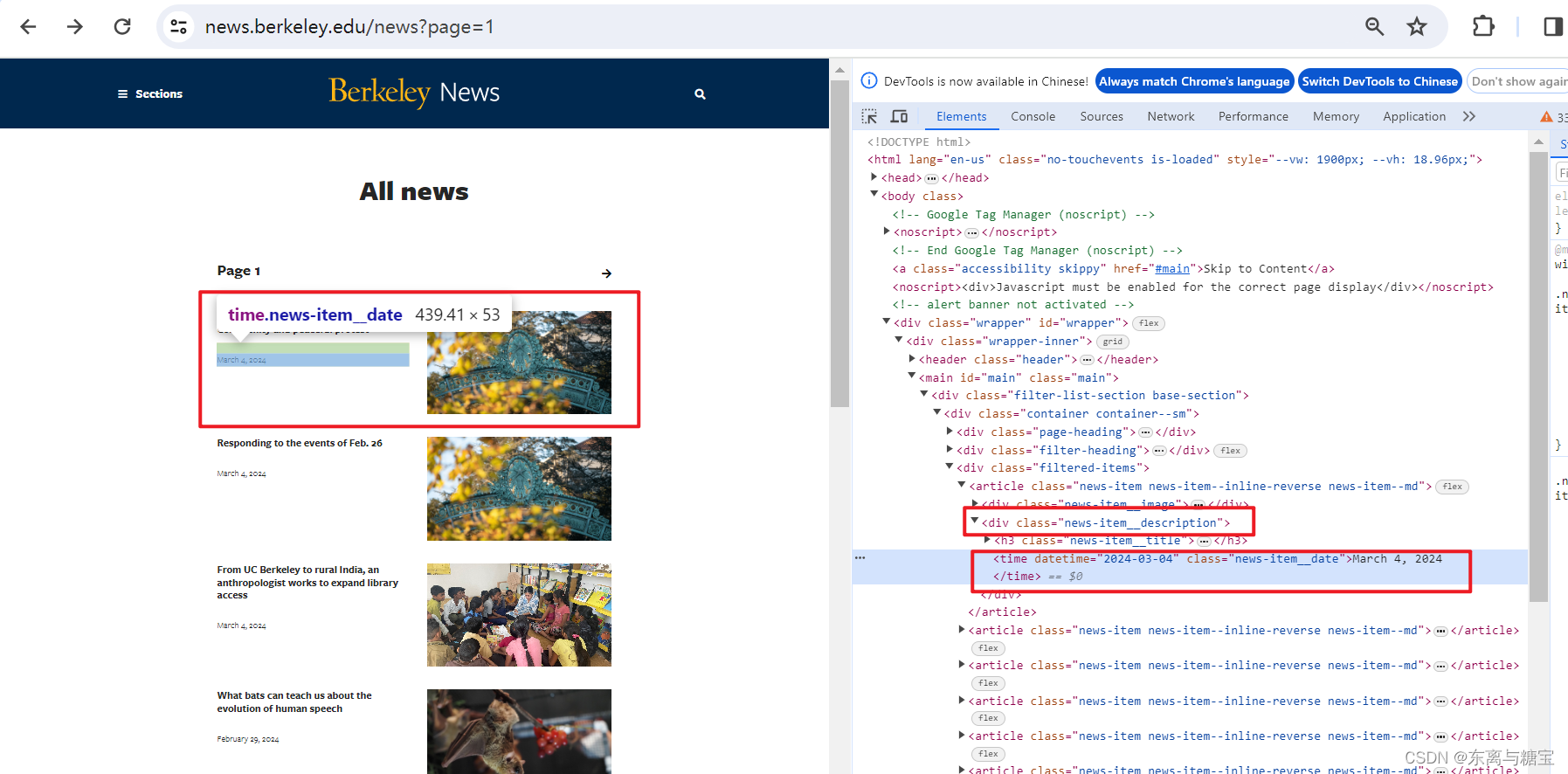Toggle flex badge on first article element

[1453, 487]
